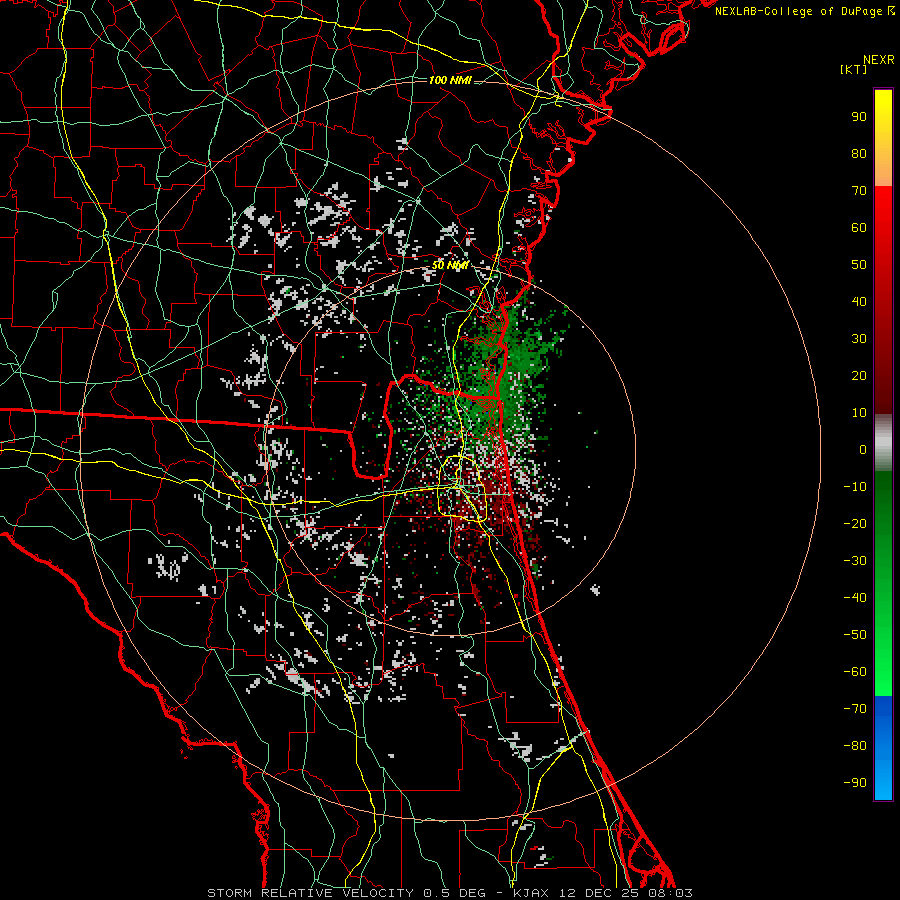Viewport: 900px width, 900px height.
Task: Click the KJAX station identifier in caption
Action: pos(530,893)
